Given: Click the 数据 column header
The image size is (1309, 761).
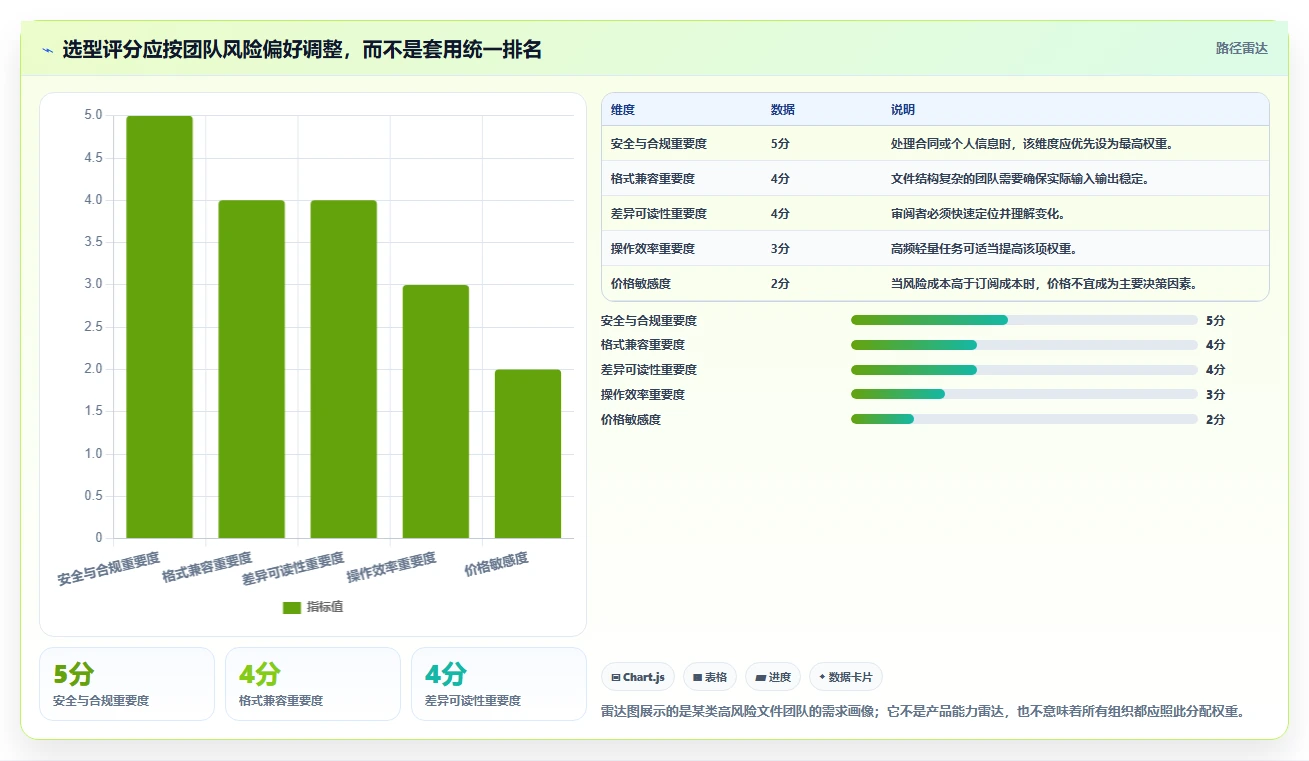Looking at the screenshot, I should [783, 110].
